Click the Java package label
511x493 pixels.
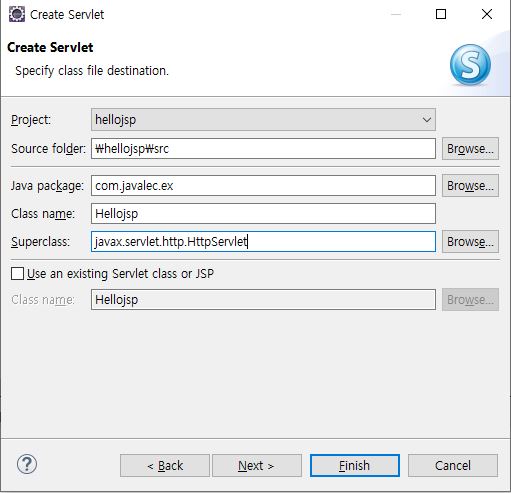click(47, 186)
